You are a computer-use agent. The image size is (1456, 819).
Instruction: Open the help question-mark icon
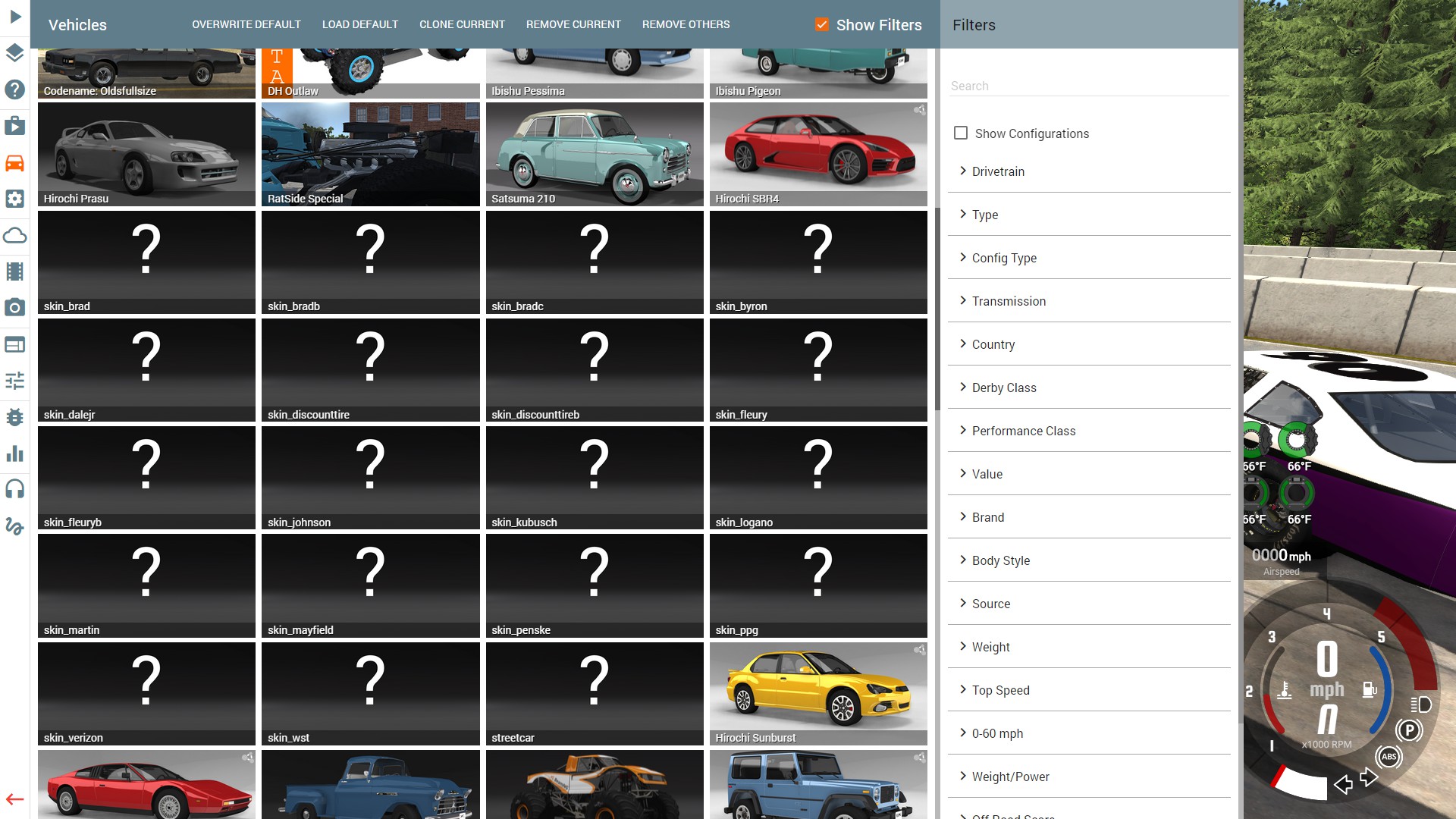click(x=14, y=89)
